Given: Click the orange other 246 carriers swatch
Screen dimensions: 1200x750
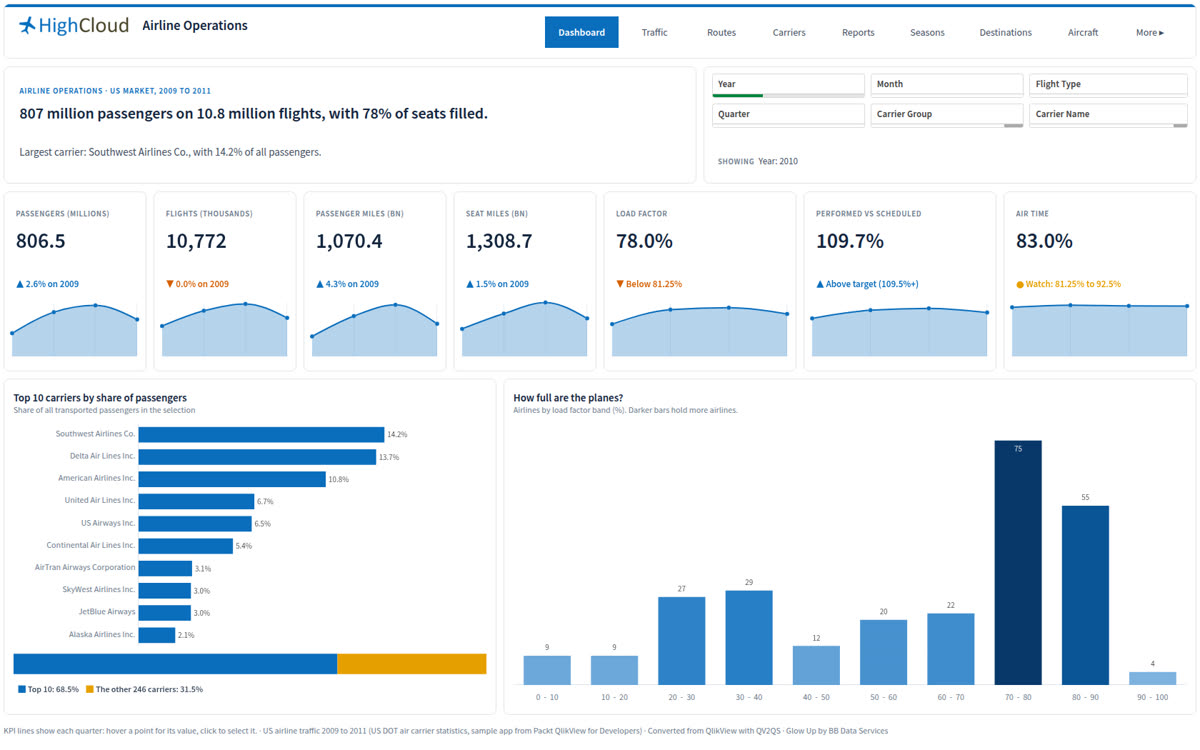Looking at the screenshot, I should (x=89, y=689).
